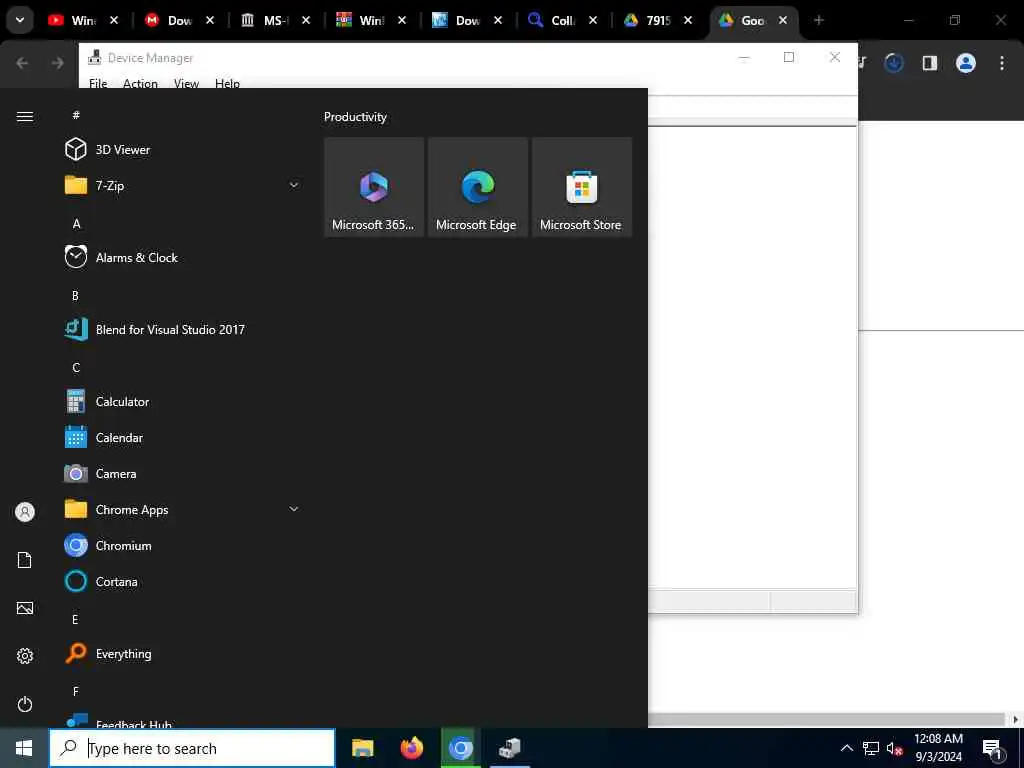
Task: Open the notification center icon
Action: (x=992, y=748)
